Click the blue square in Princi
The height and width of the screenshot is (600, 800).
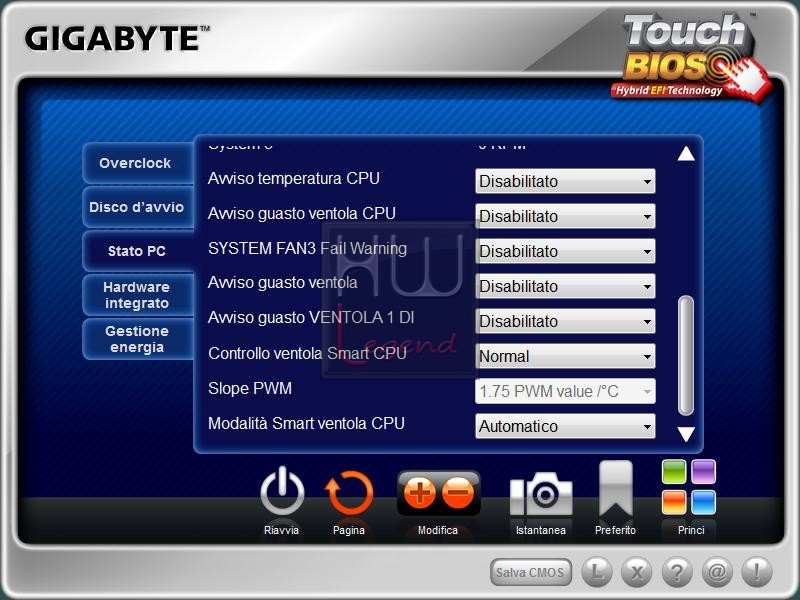click(x=704, y=502)
